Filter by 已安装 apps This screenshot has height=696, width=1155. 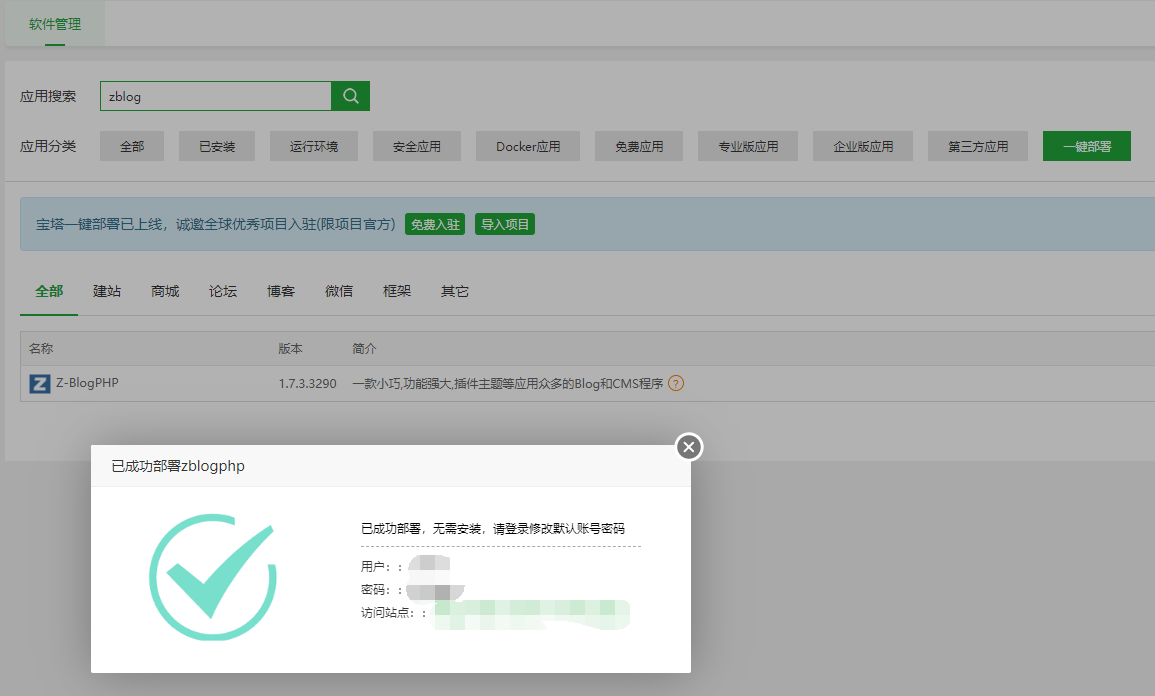click(x=217, y=147)
